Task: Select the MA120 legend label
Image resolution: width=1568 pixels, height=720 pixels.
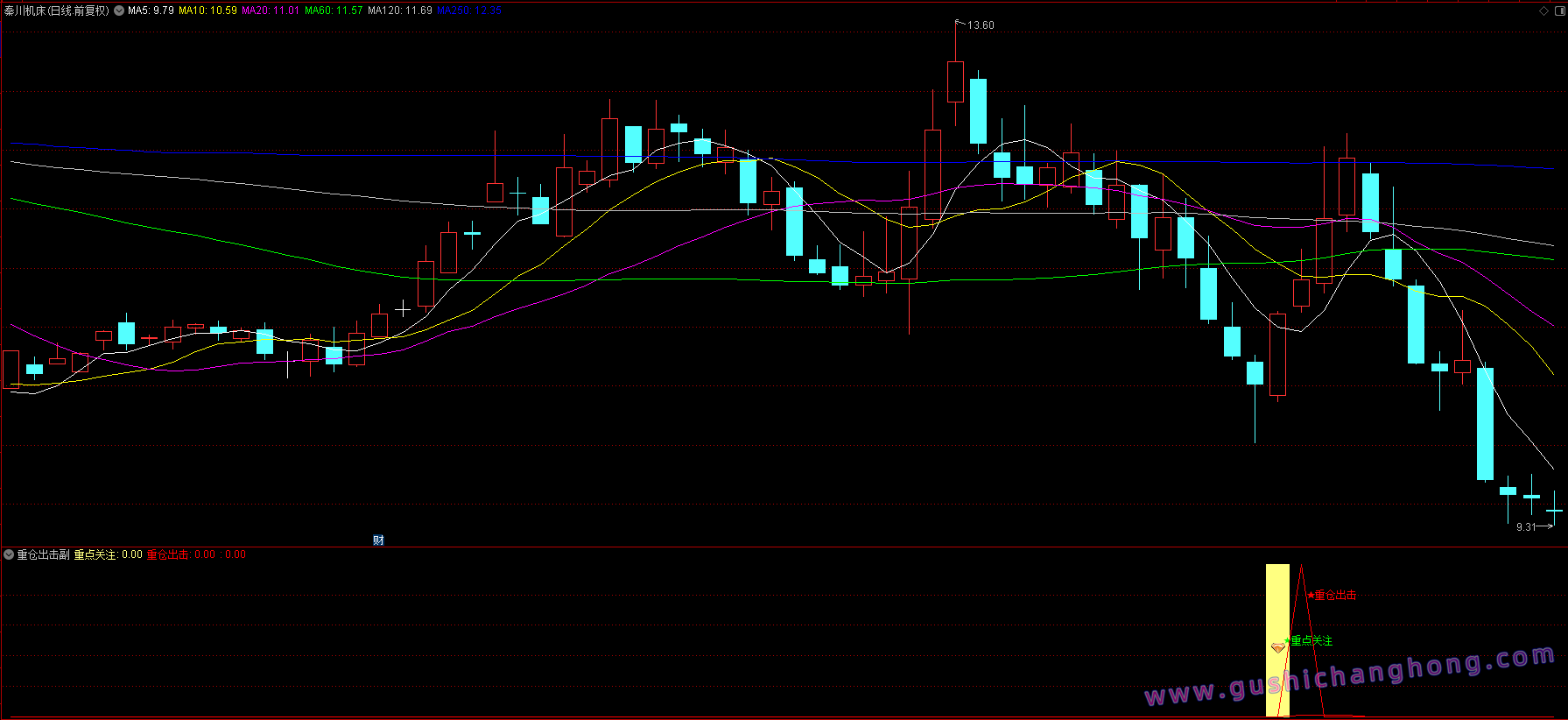Action: tap(400, 11)
